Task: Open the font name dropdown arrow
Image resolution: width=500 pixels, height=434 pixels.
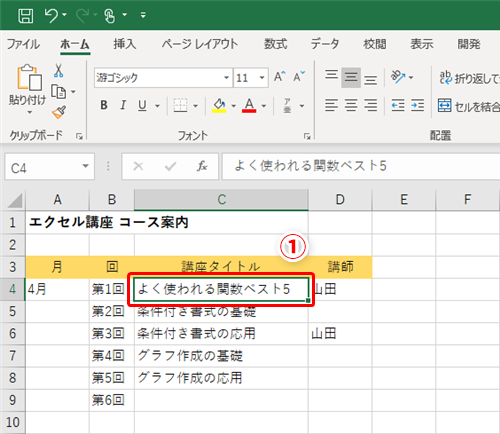Action: click(x=227, y=78)
